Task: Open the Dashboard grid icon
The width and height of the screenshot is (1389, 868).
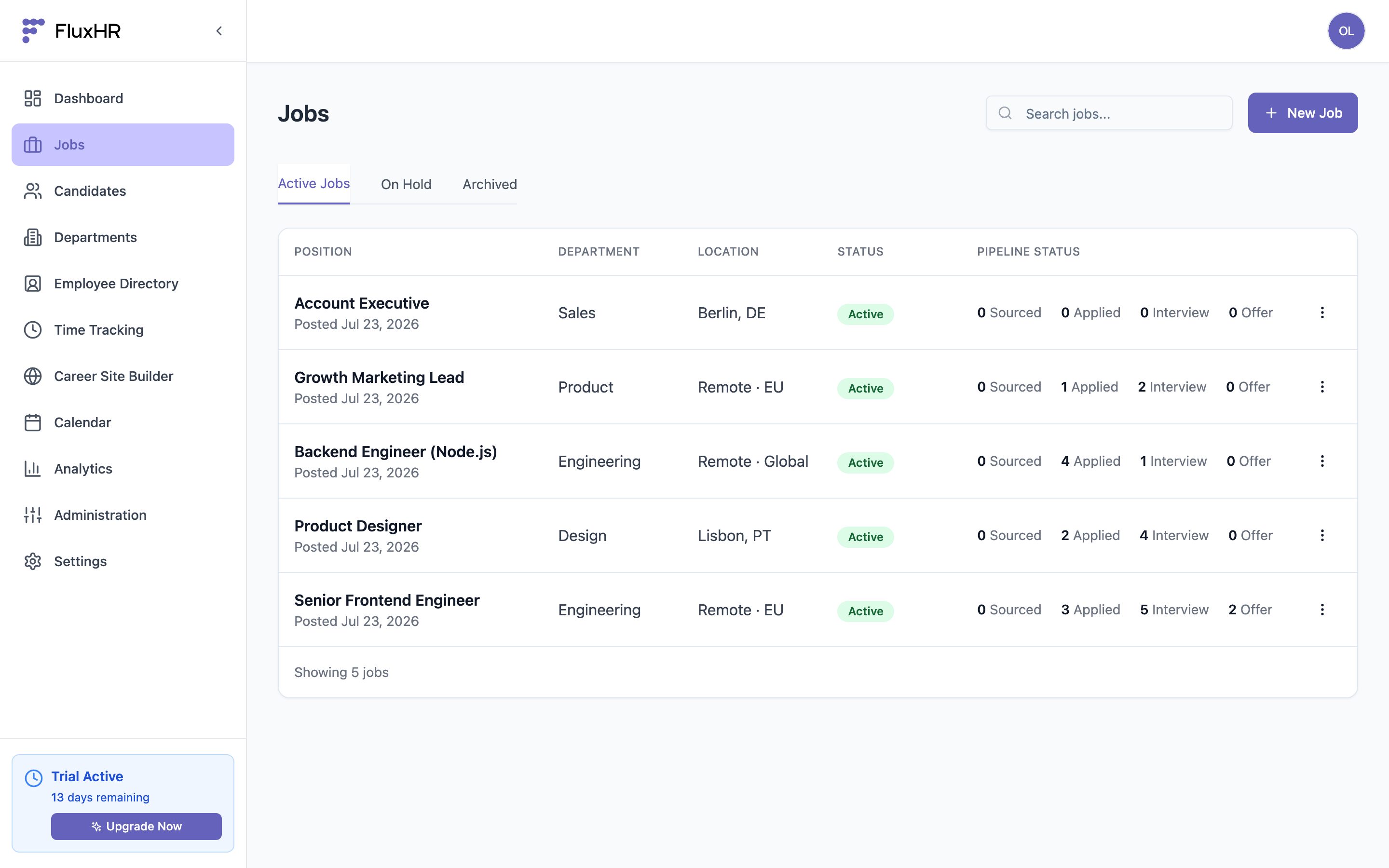Action: [x=33, y=98]
